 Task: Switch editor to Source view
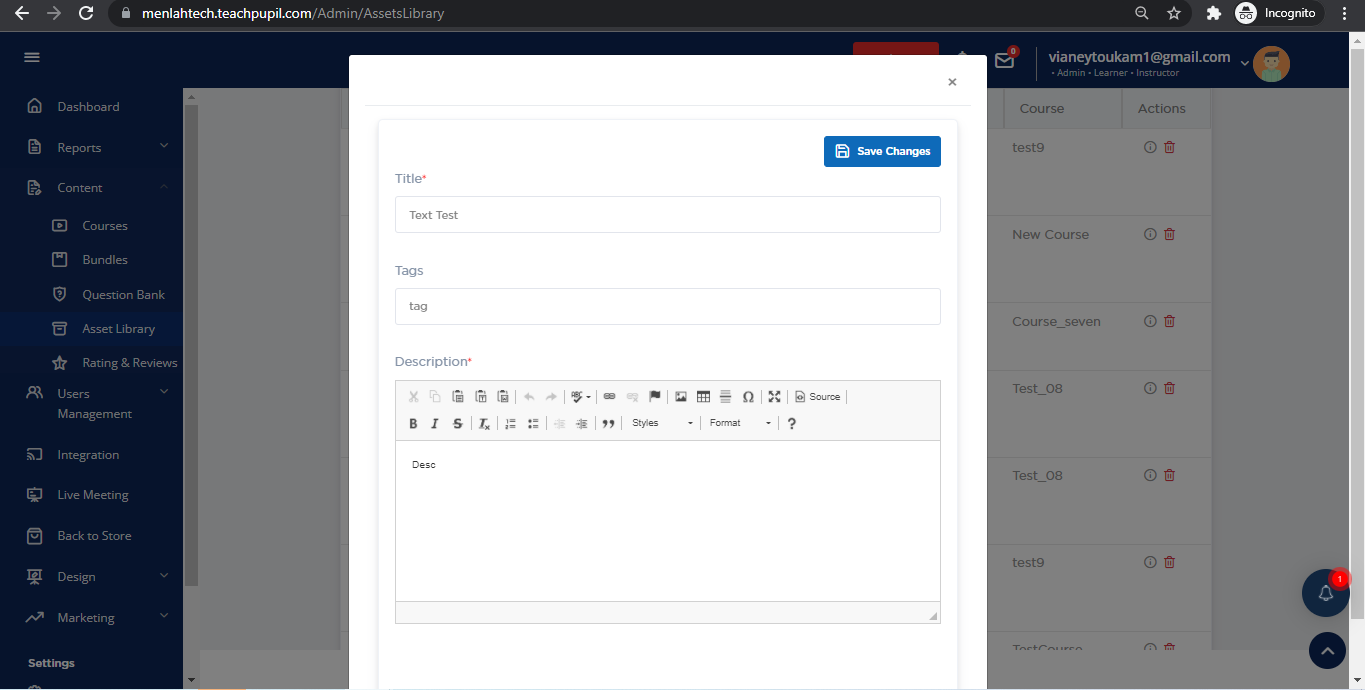click(818, 397)
